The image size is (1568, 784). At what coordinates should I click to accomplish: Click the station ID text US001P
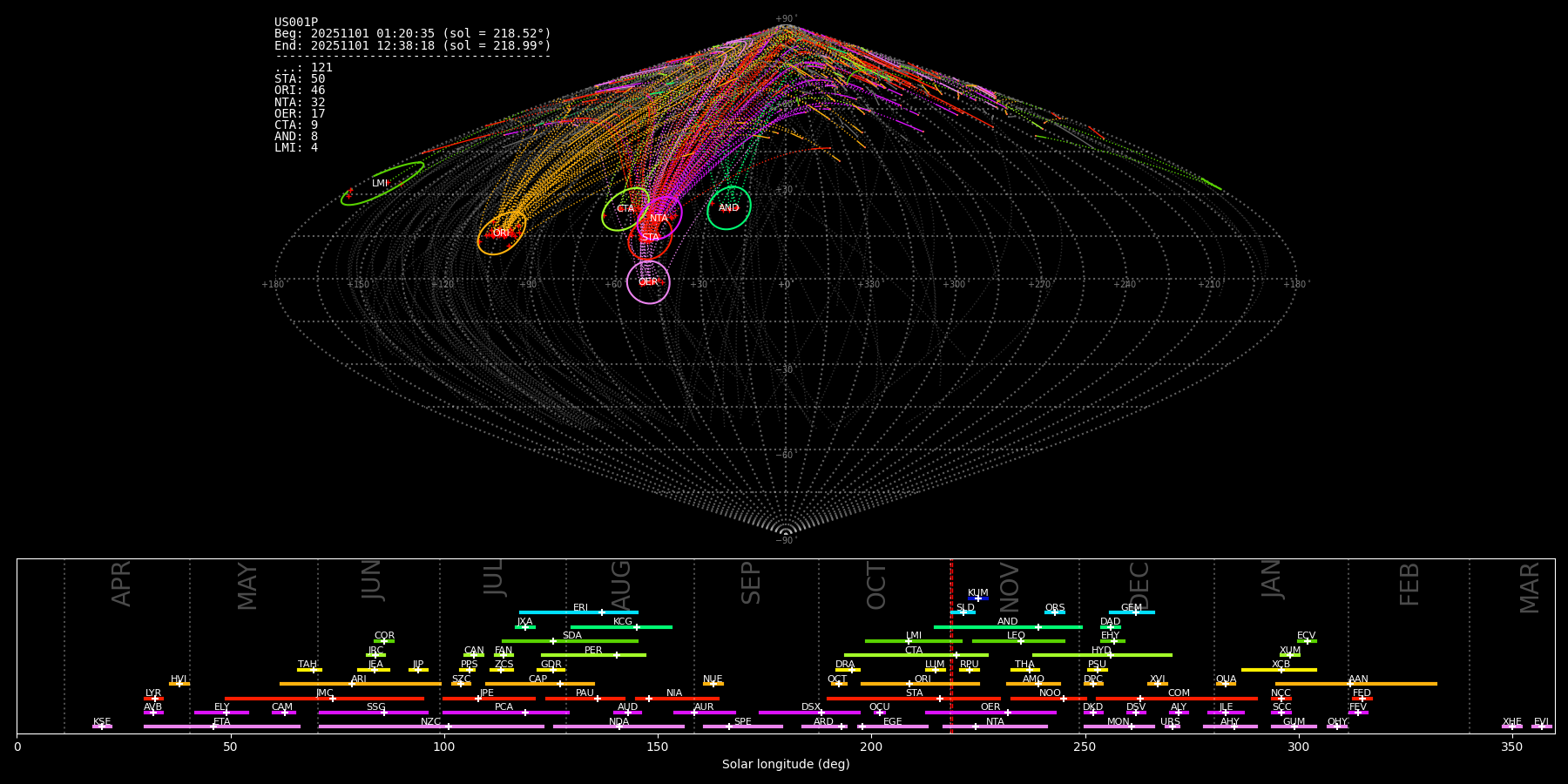point(296,23)
